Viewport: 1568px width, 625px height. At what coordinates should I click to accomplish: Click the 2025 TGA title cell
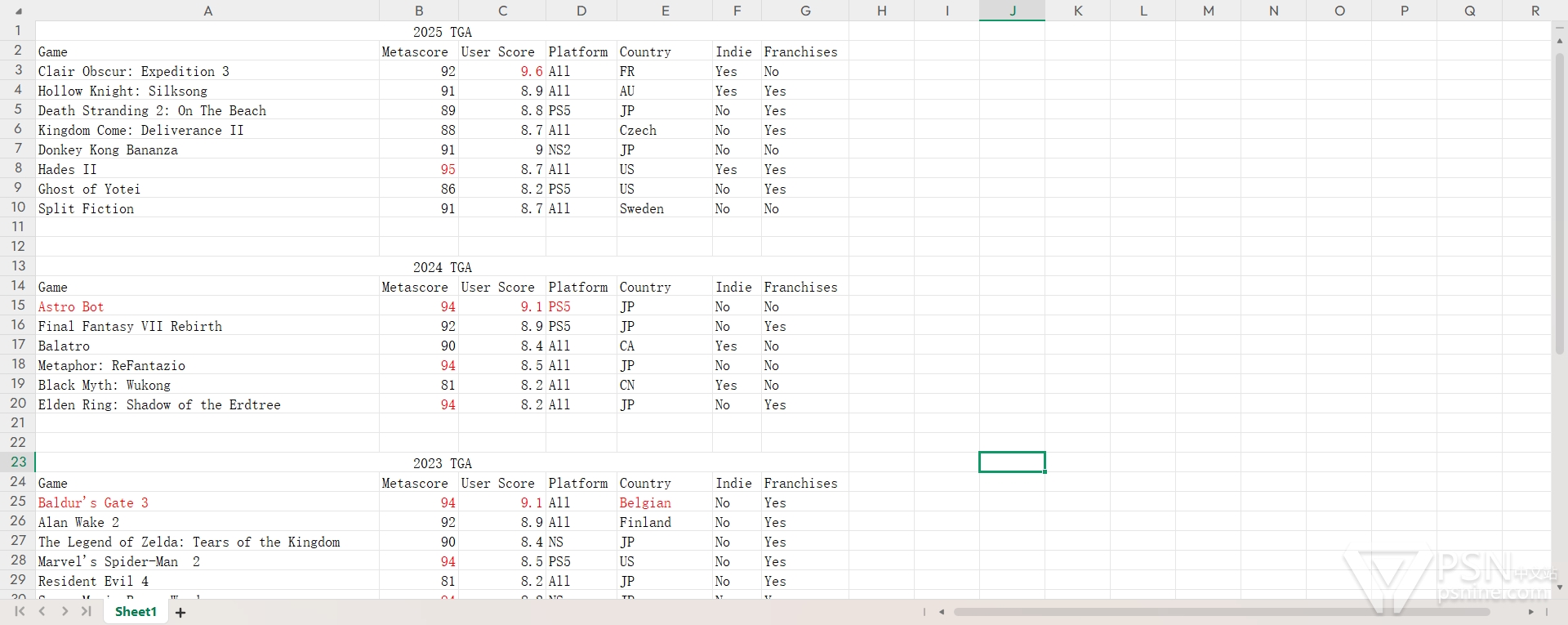click(x=442, y=32)
